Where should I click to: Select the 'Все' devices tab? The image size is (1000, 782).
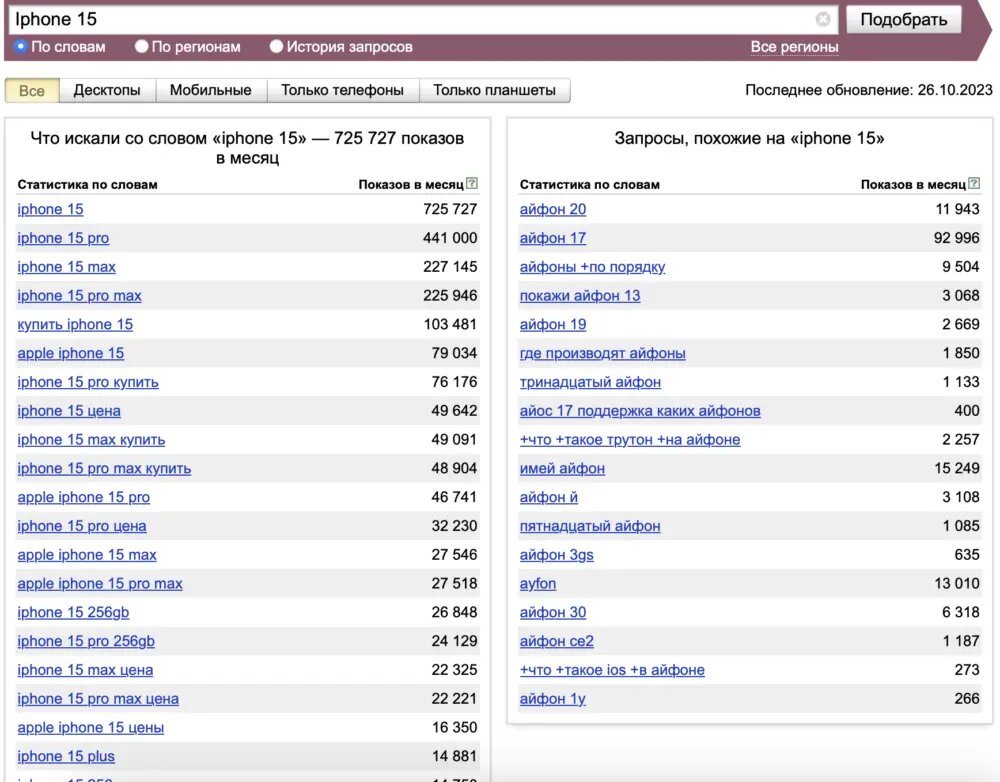[x=32, y=91]
